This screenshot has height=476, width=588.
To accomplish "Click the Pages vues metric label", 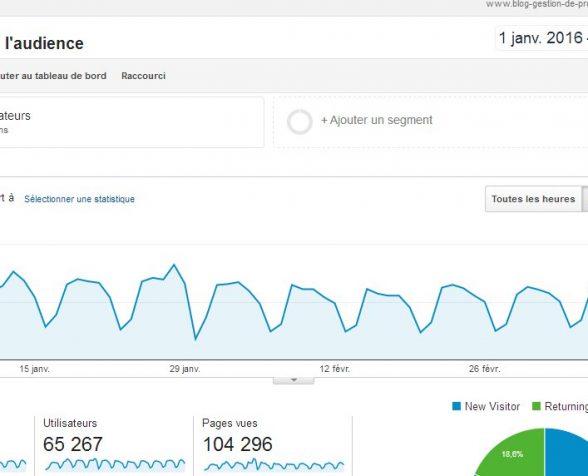I will pyautogui.click(x=230, y=423).
